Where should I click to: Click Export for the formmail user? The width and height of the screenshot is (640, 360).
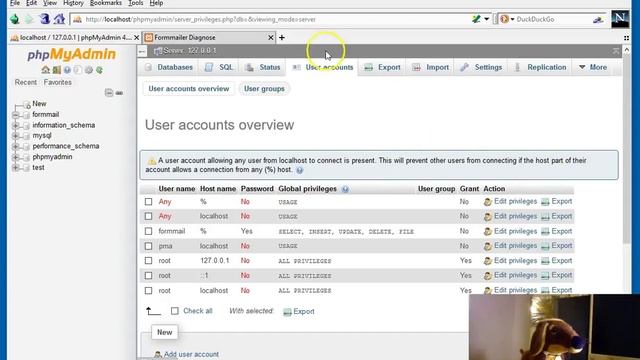click(x=557, y=231)
